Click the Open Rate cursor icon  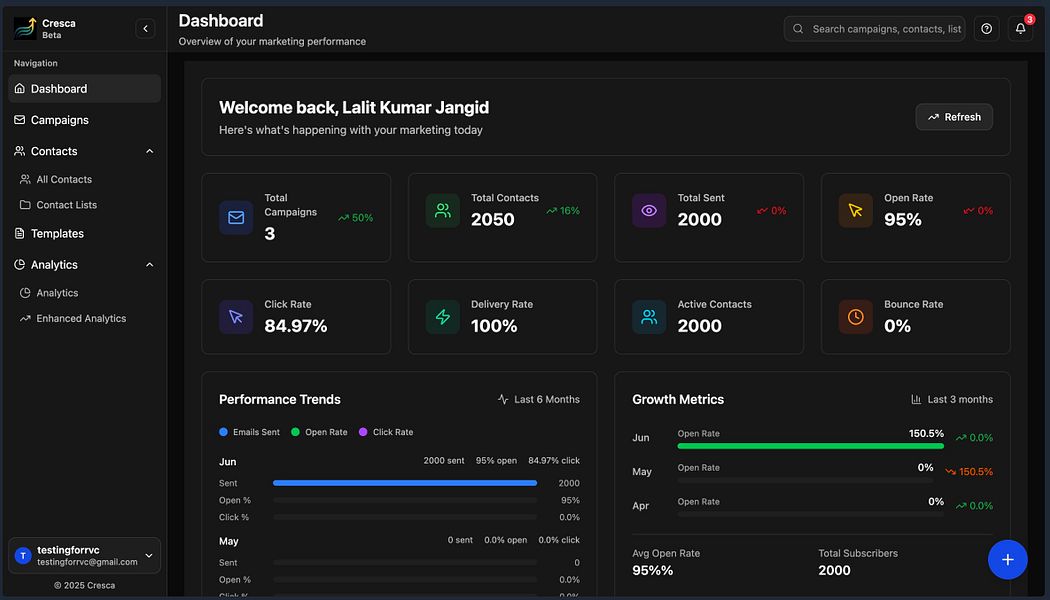[855, 211]
